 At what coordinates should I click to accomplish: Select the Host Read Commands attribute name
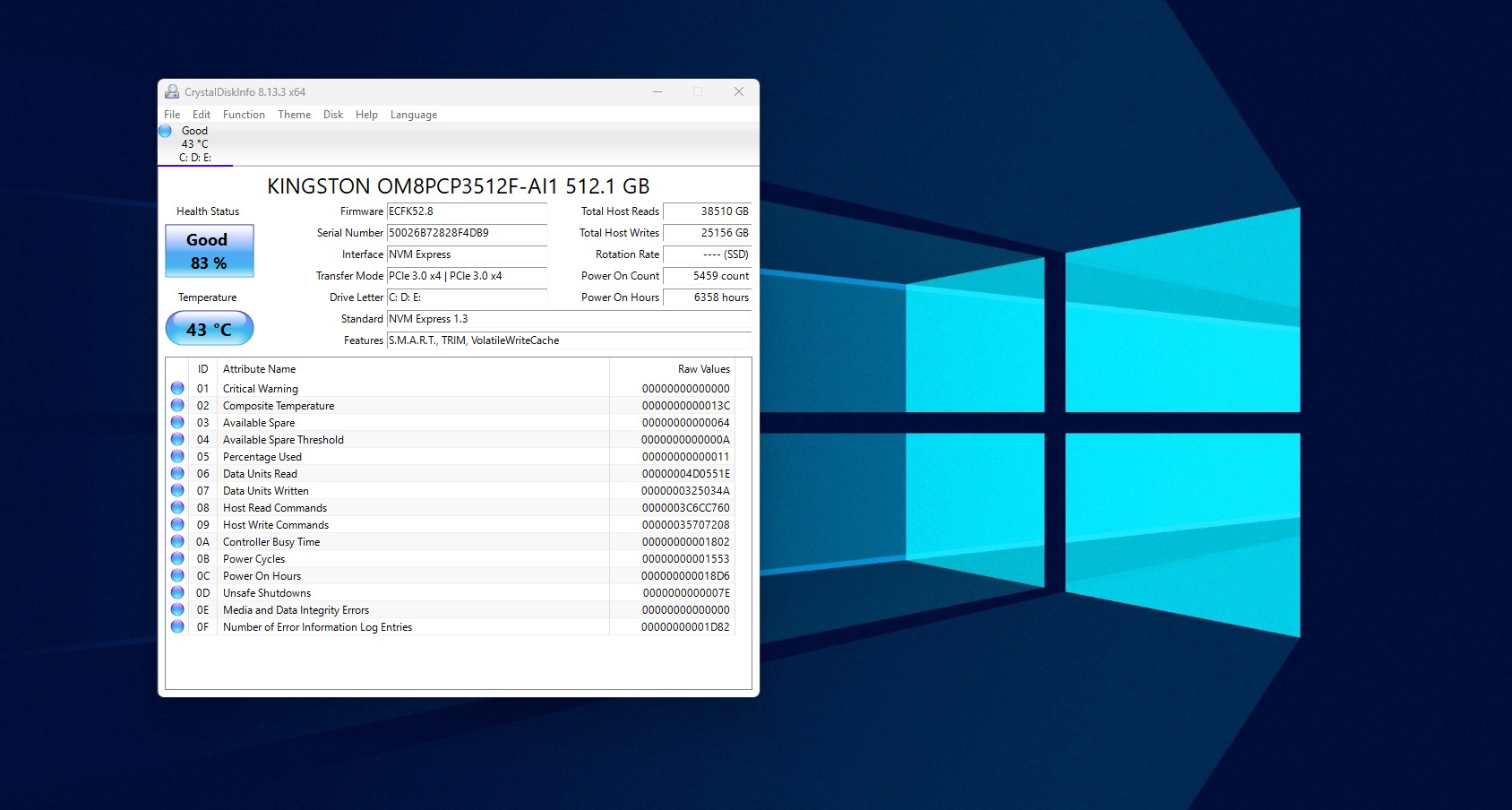click(275, 508)
